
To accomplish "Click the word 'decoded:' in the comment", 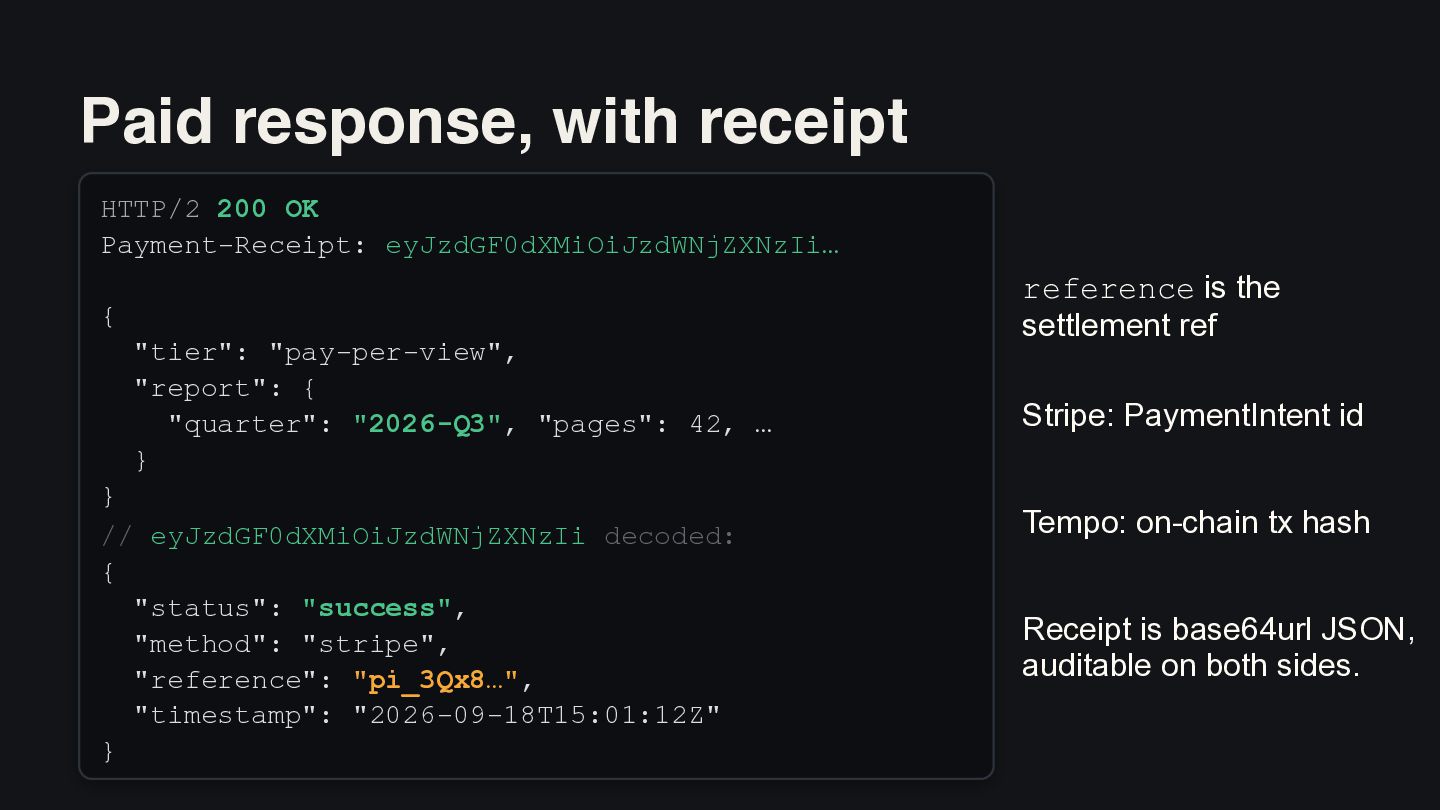I will (x=670, y=536).
